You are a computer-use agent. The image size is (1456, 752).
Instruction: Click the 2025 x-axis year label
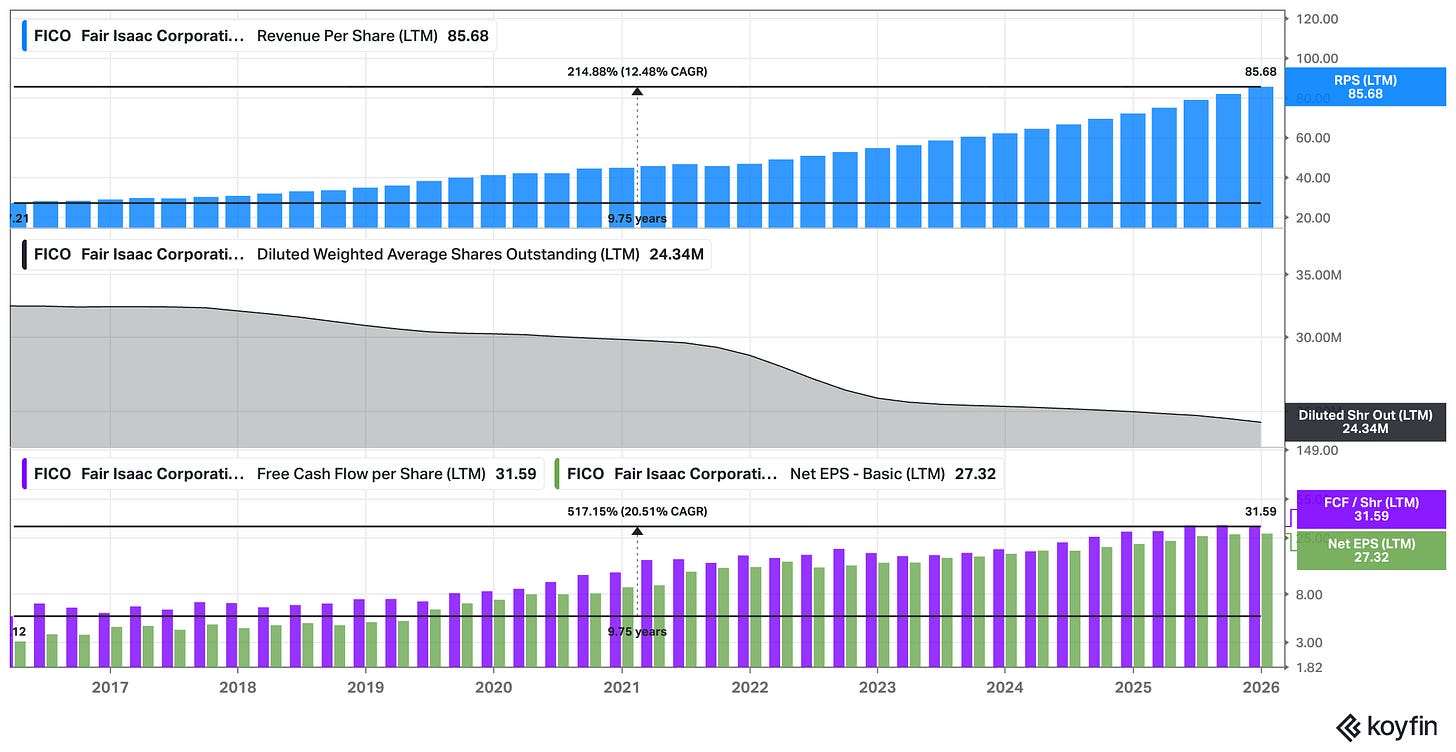point(1132,687)
